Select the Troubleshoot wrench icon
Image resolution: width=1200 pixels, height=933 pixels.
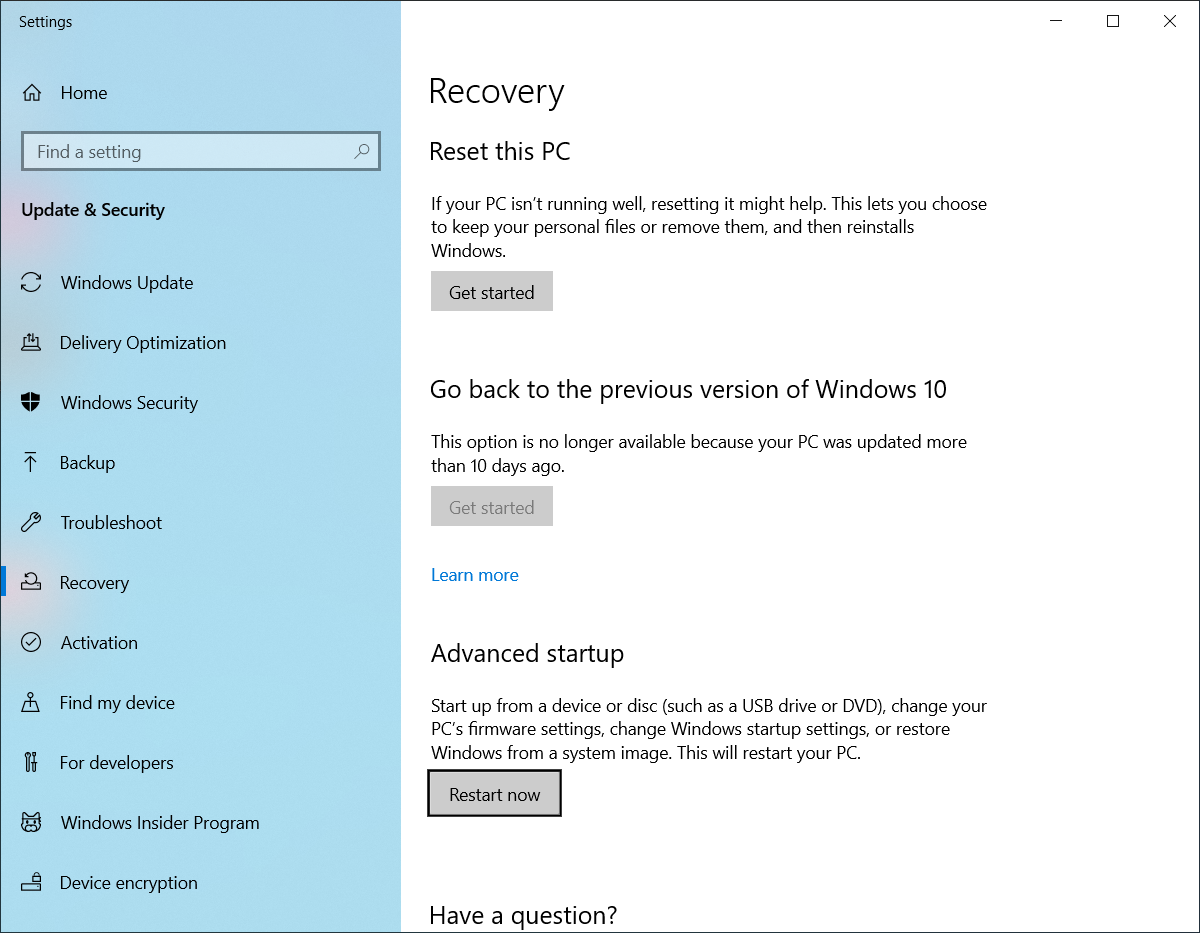click(32, 523)
